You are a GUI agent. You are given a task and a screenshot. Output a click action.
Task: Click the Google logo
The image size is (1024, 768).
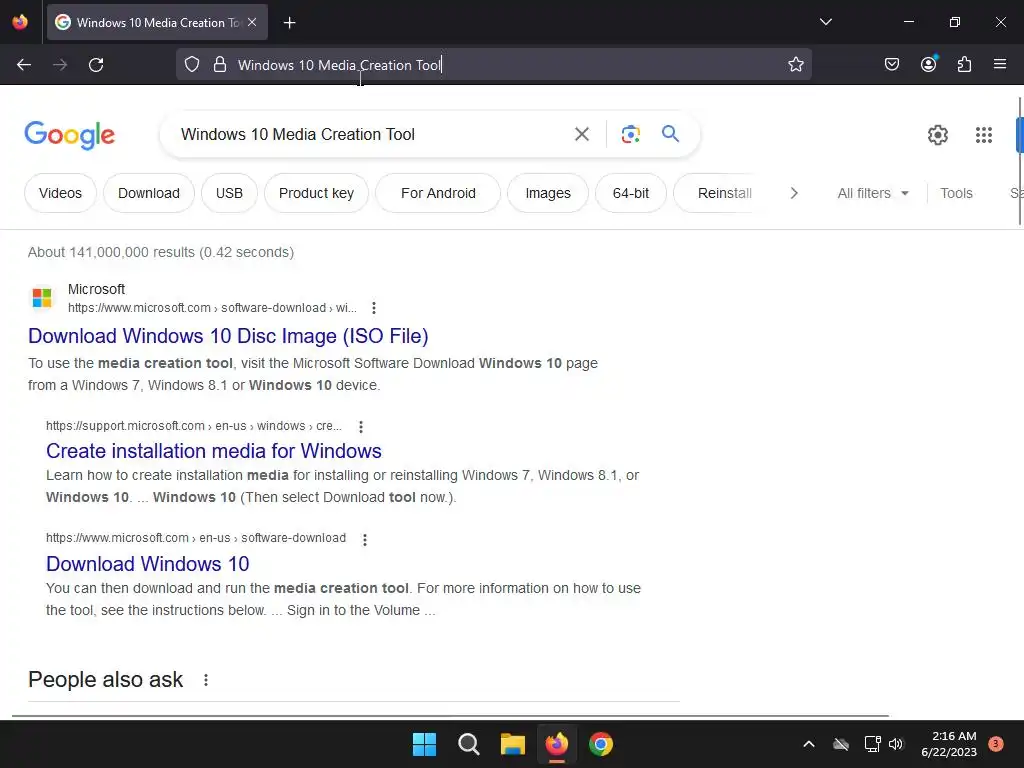tap(70, 135)
